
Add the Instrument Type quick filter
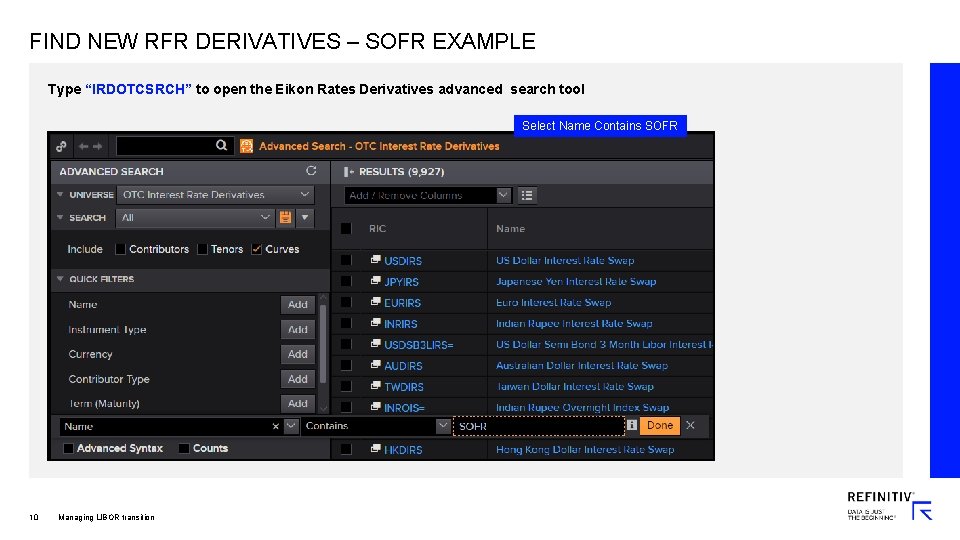tap(298, 329)
